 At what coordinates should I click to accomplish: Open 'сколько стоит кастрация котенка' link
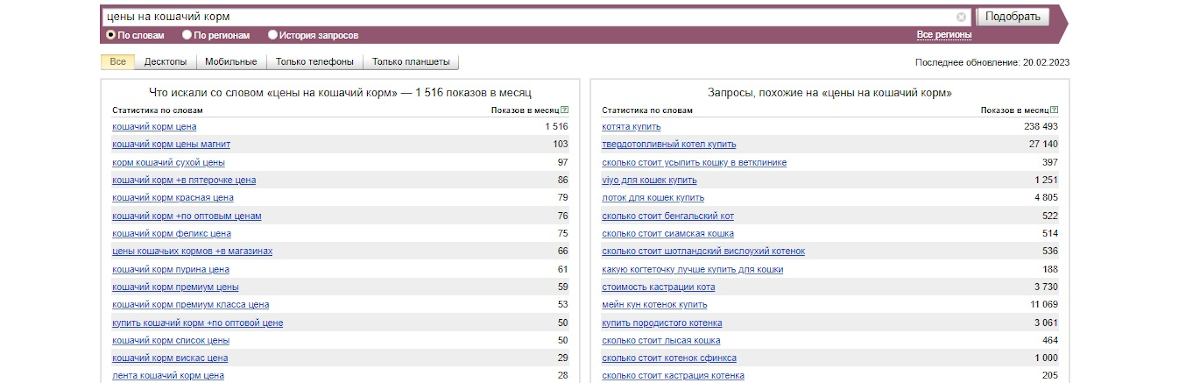673,375
